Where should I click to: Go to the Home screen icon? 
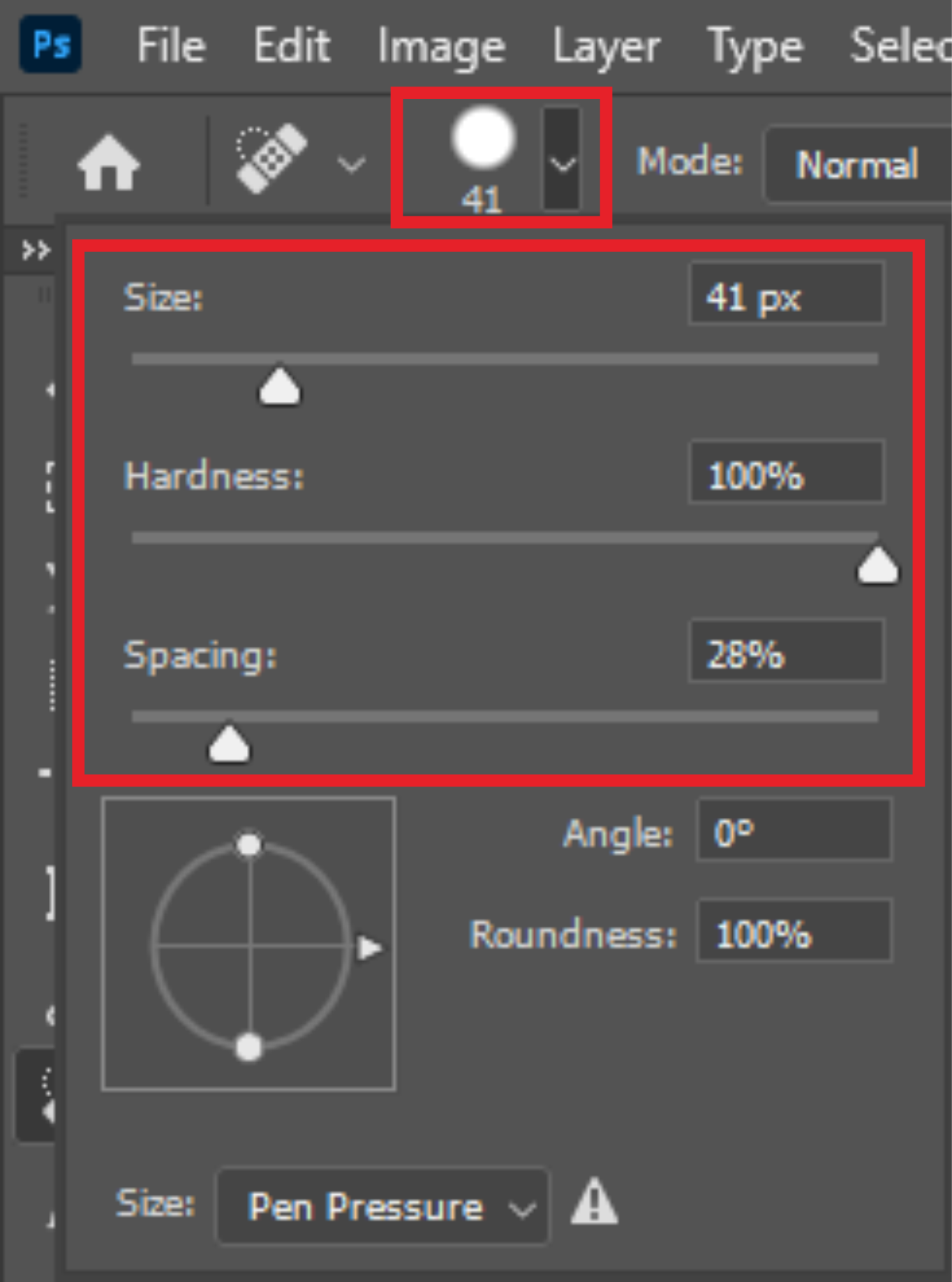(x=108, y=163)
